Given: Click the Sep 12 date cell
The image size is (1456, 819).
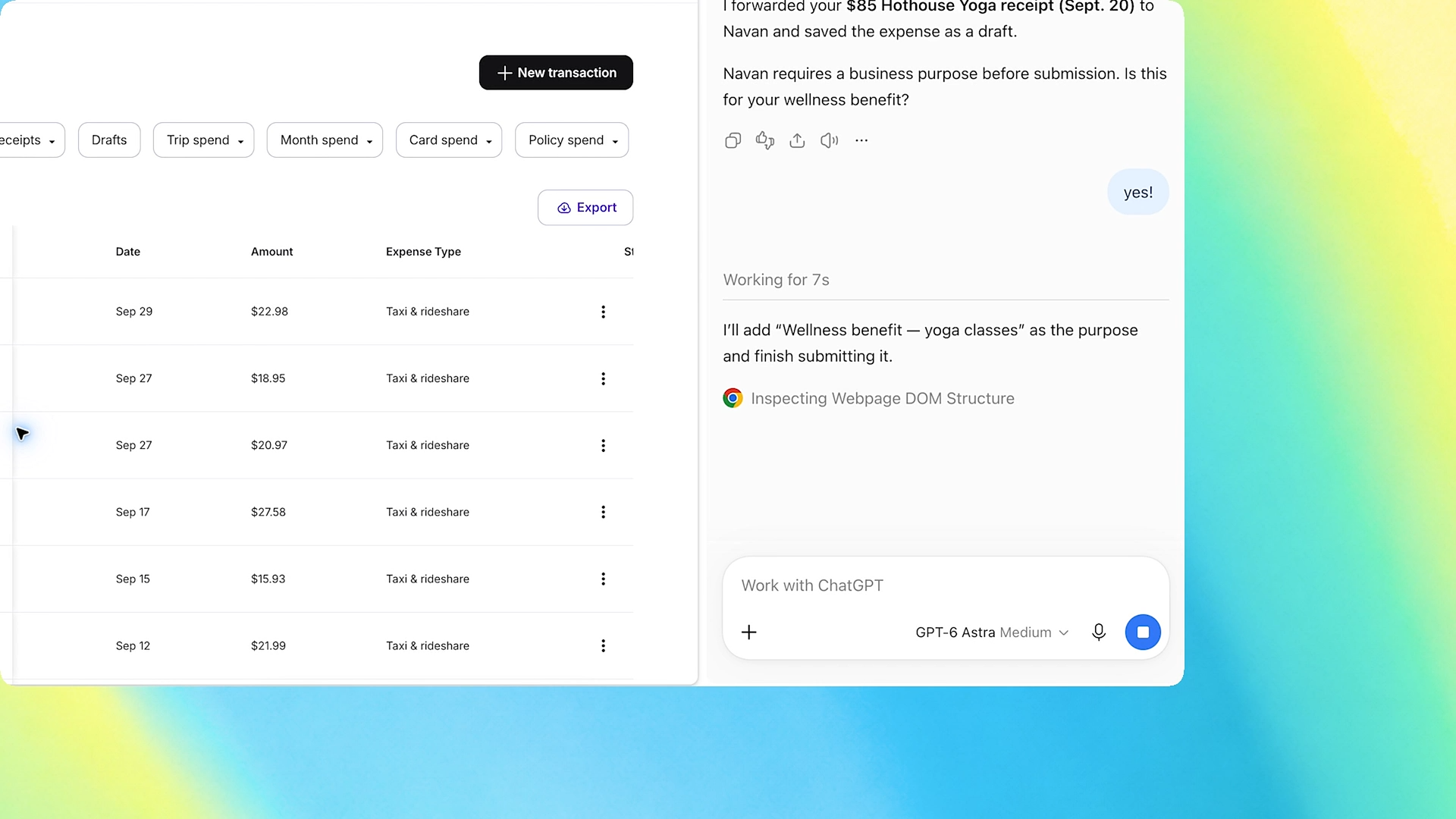Looking at the screenshot, I should tap(133, 645).
